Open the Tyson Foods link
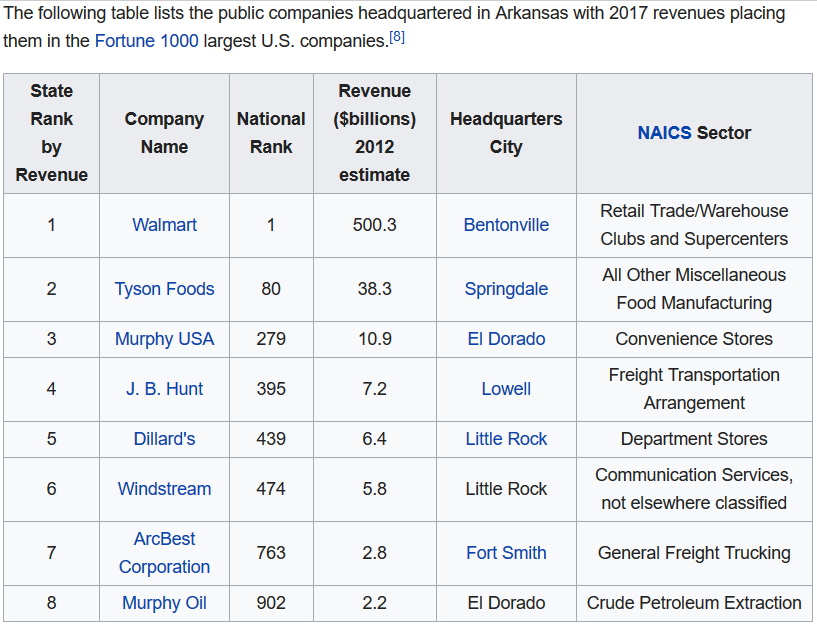This screenshot has width=817, height=627. (164, 289)
